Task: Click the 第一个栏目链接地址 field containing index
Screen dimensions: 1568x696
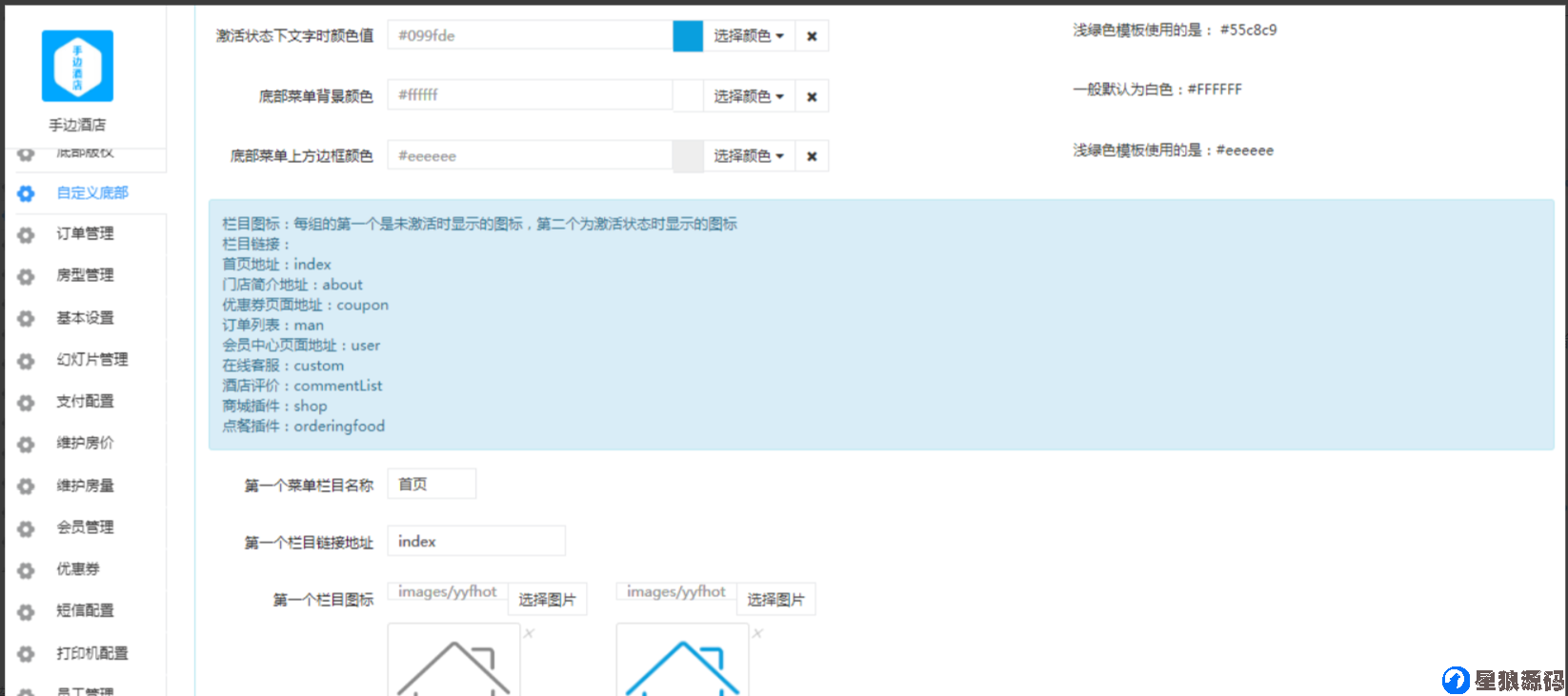Action: click(476, 541)
